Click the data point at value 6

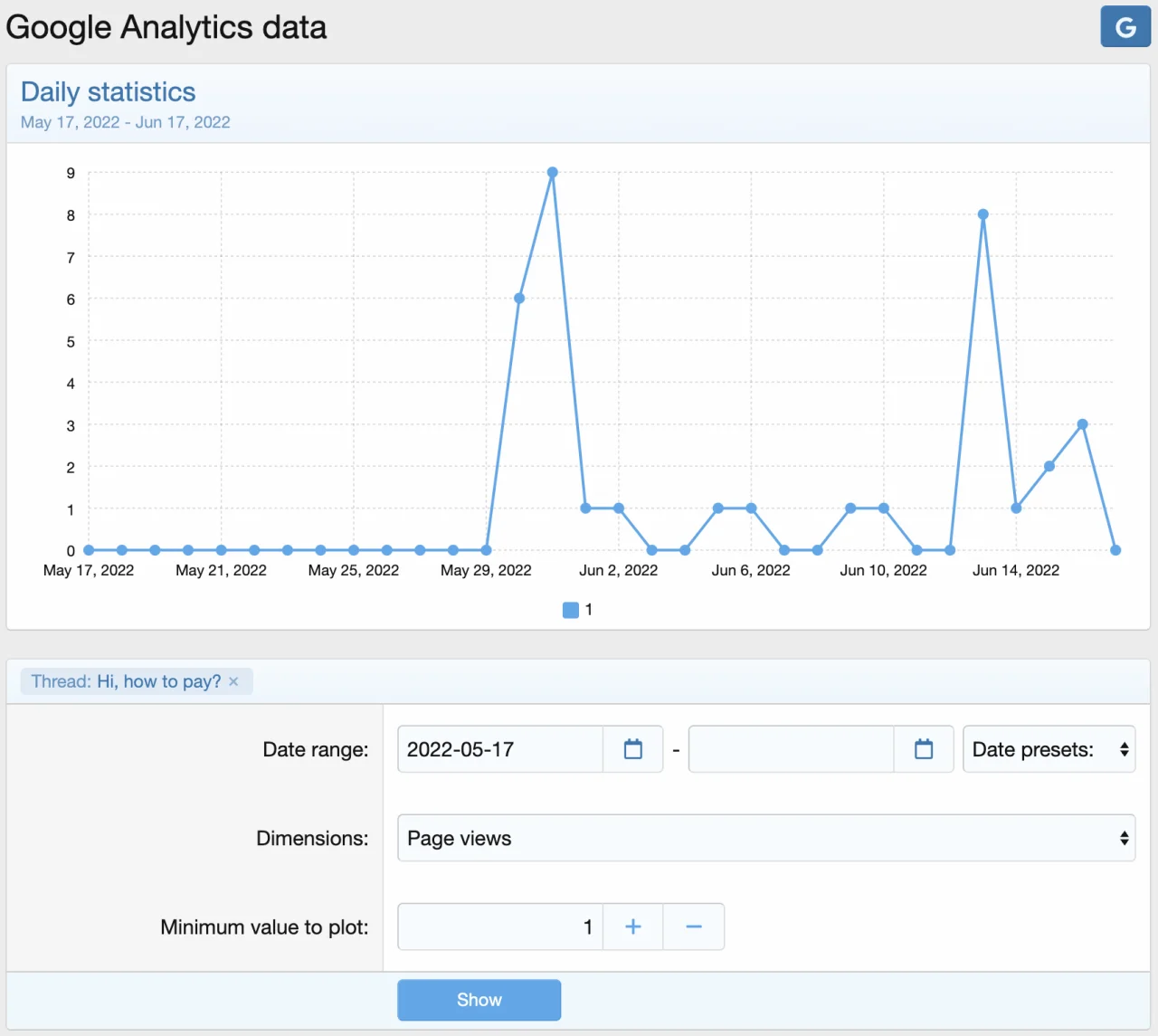pos(519,298)
